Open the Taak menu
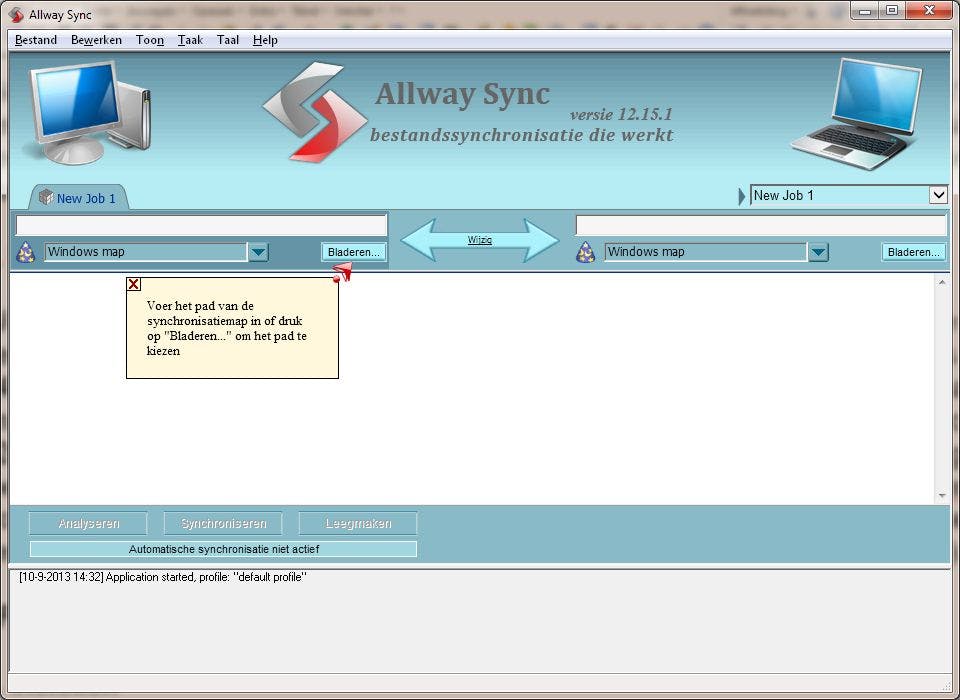 point(190,40)
